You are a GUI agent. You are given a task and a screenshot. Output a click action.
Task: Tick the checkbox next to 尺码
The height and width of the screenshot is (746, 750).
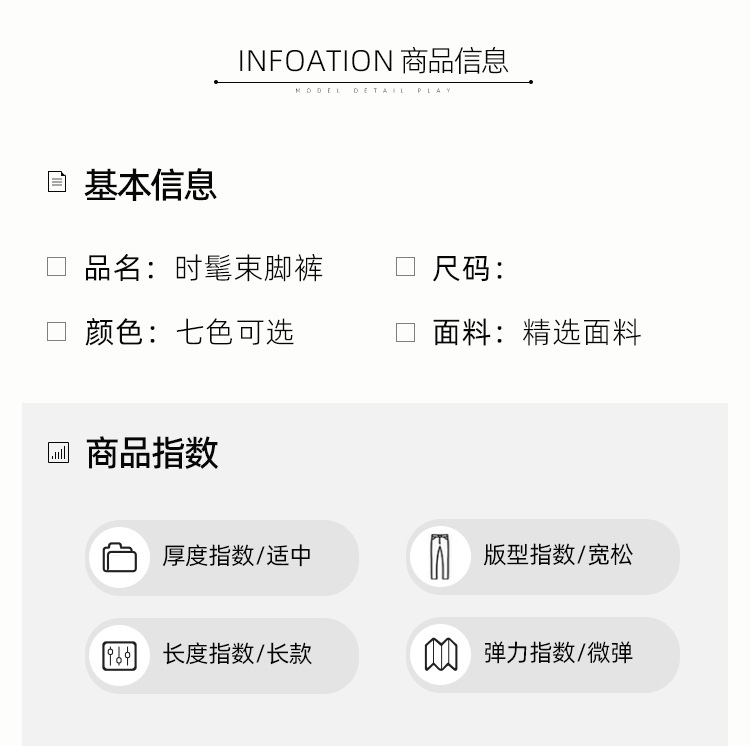click(x=405, y=267)
